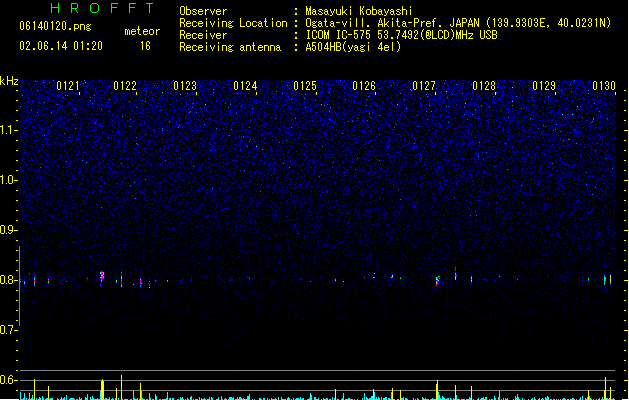
Task: Click the 'Observer' field label
Action: click(203, 11)
